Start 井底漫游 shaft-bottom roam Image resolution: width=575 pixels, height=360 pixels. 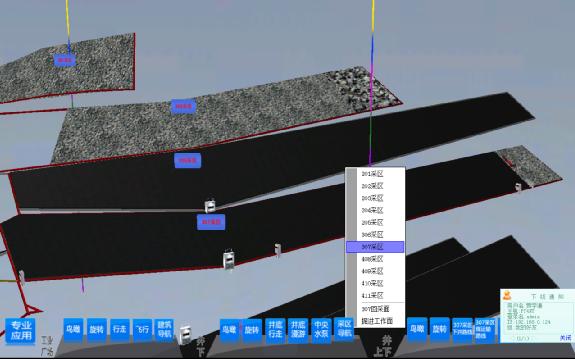click(x=298, y=330)
